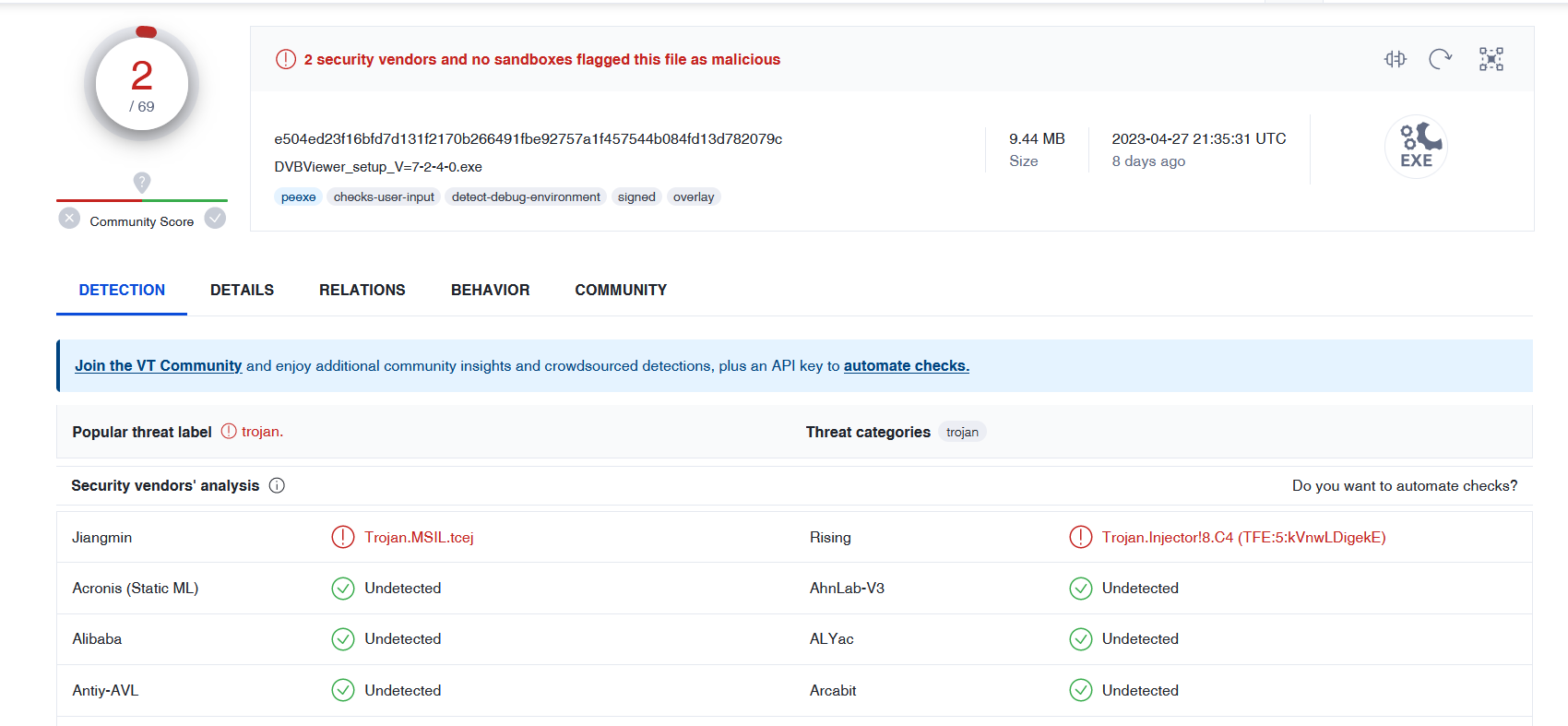Viewport: 1568px width, 726px height.
Task: Click the '8 days ago' text
Action: click(x=1148, y=161)
